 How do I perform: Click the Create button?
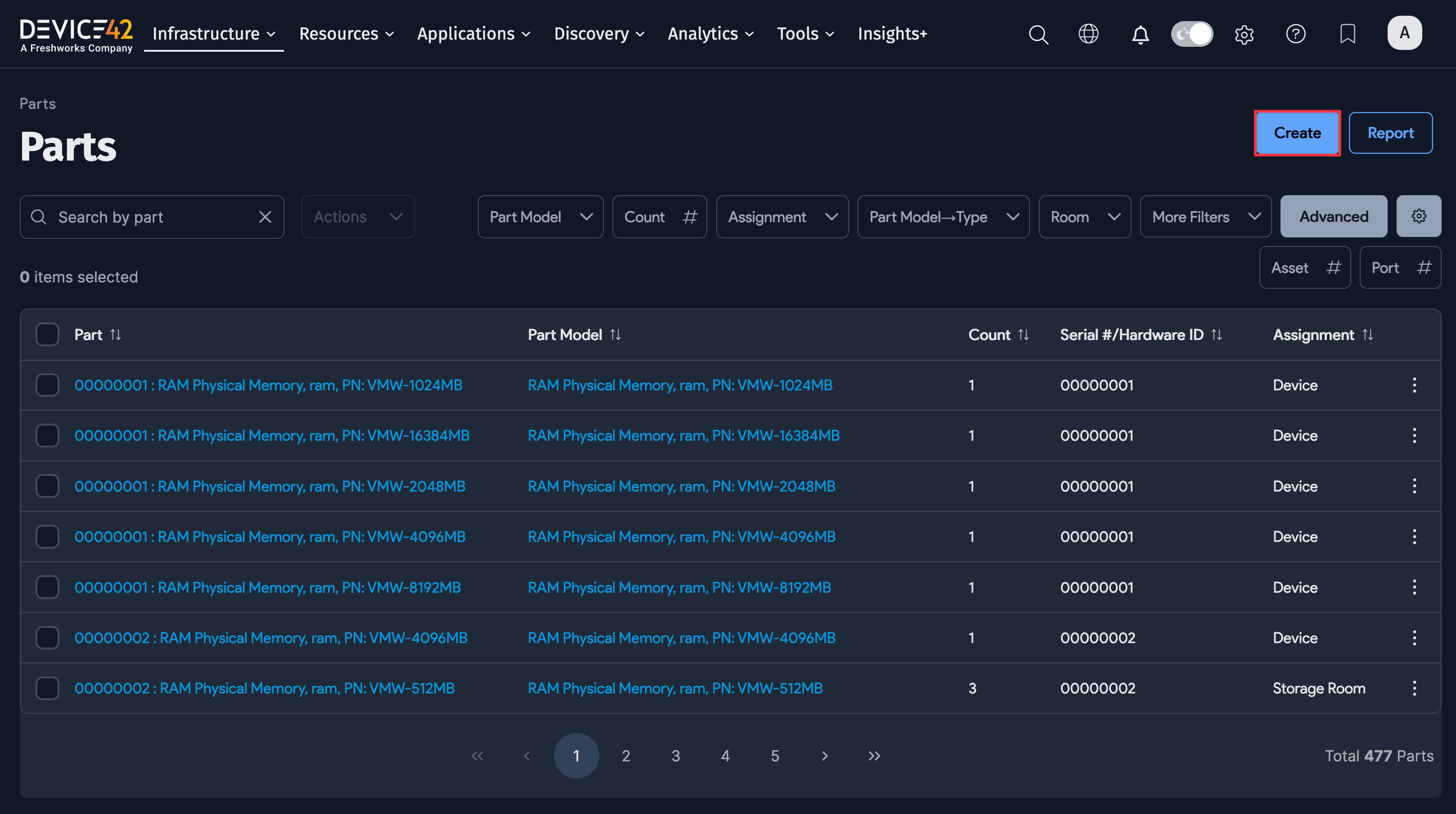coord(1297,133)
